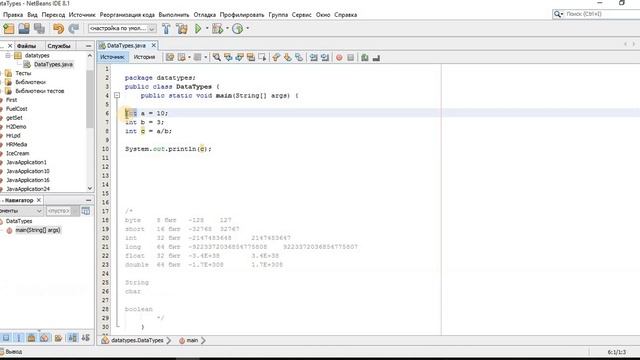
Task: Close the DataTypes.java editor tab
Action: [x=153, y=45]
